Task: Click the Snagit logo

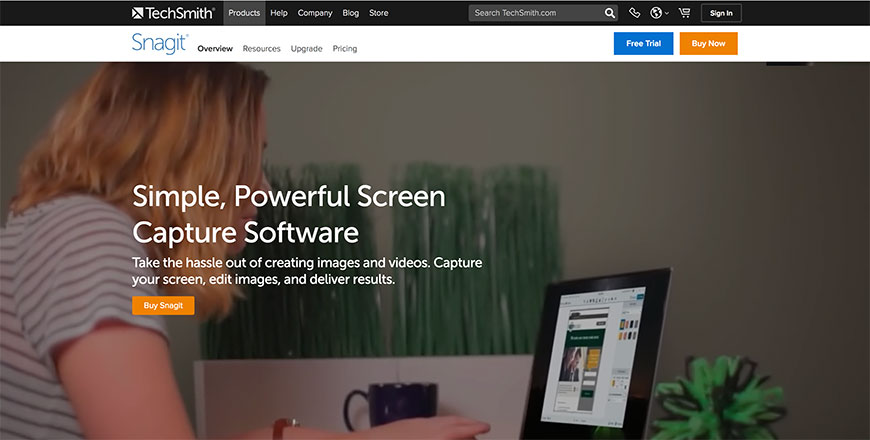Action: [160, 43]
